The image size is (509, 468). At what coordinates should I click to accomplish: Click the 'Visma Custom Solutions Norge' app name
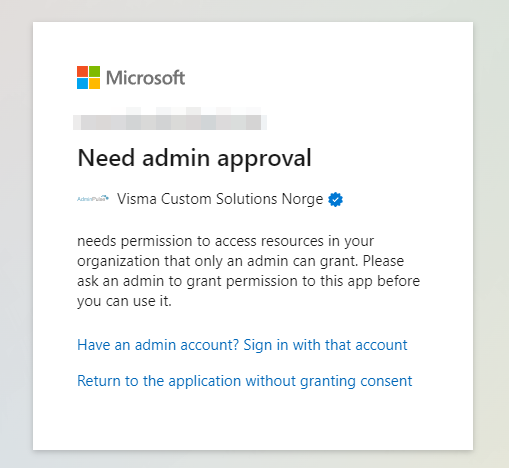pos(220,199)
